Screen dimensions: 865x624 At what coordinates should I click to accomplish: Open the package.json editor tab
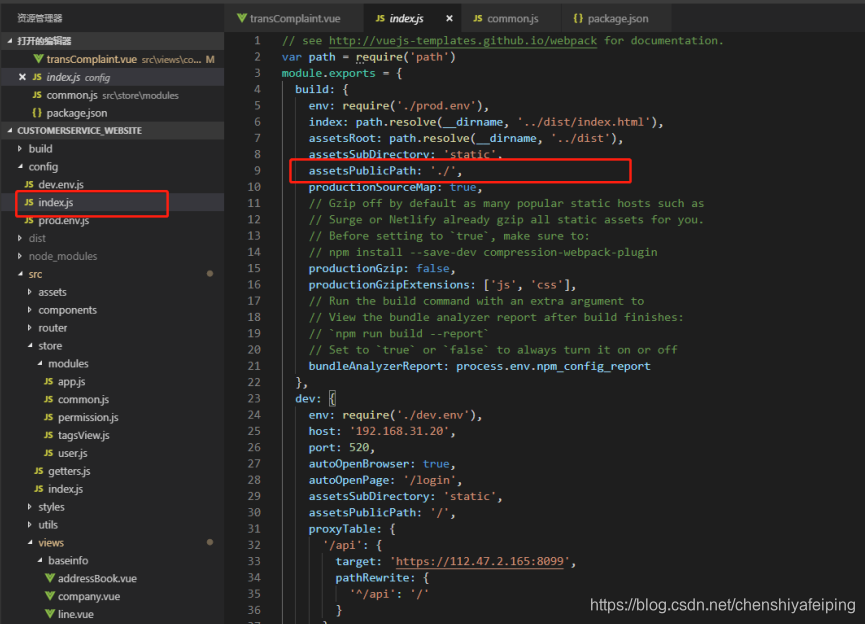(x=617, y=18)
